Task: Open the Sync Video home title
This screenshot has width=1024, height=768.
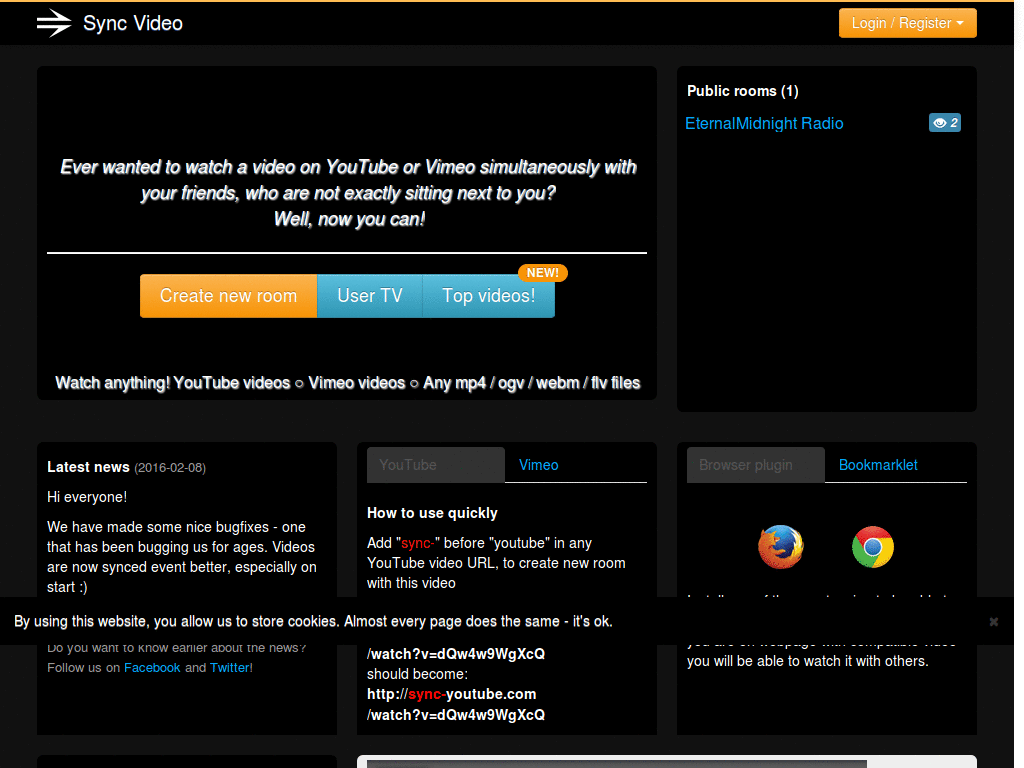Action: pos(133,24)
